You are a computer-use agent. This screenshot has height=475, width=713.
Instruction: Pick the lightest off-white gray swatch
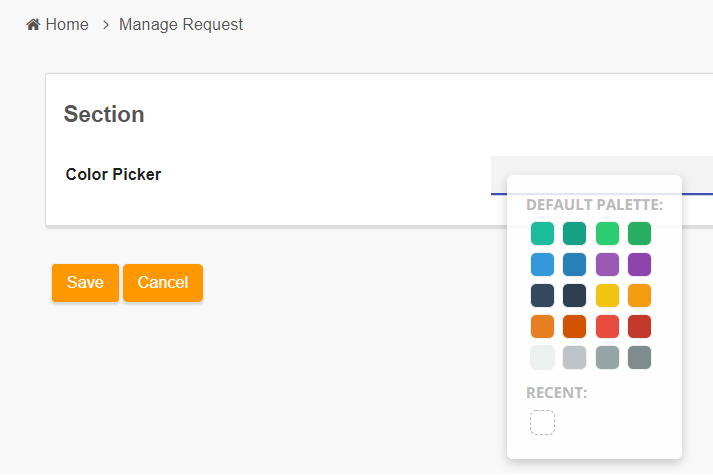coord(542,357)
